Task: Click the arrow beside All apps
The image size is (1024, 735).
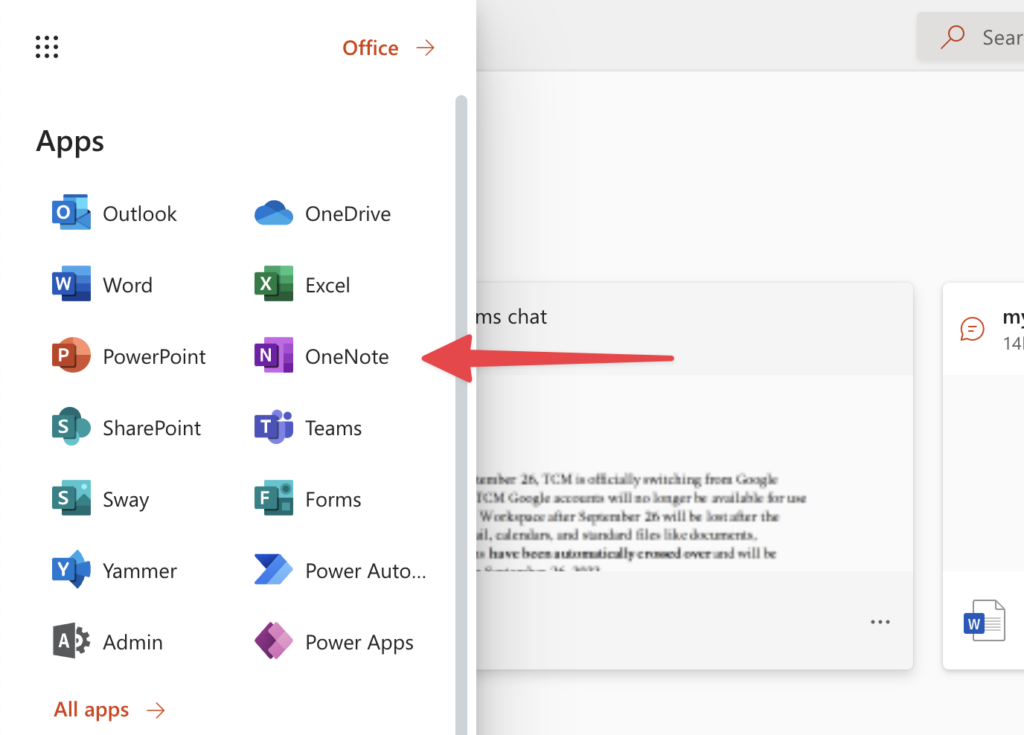Action: point(155,710)
